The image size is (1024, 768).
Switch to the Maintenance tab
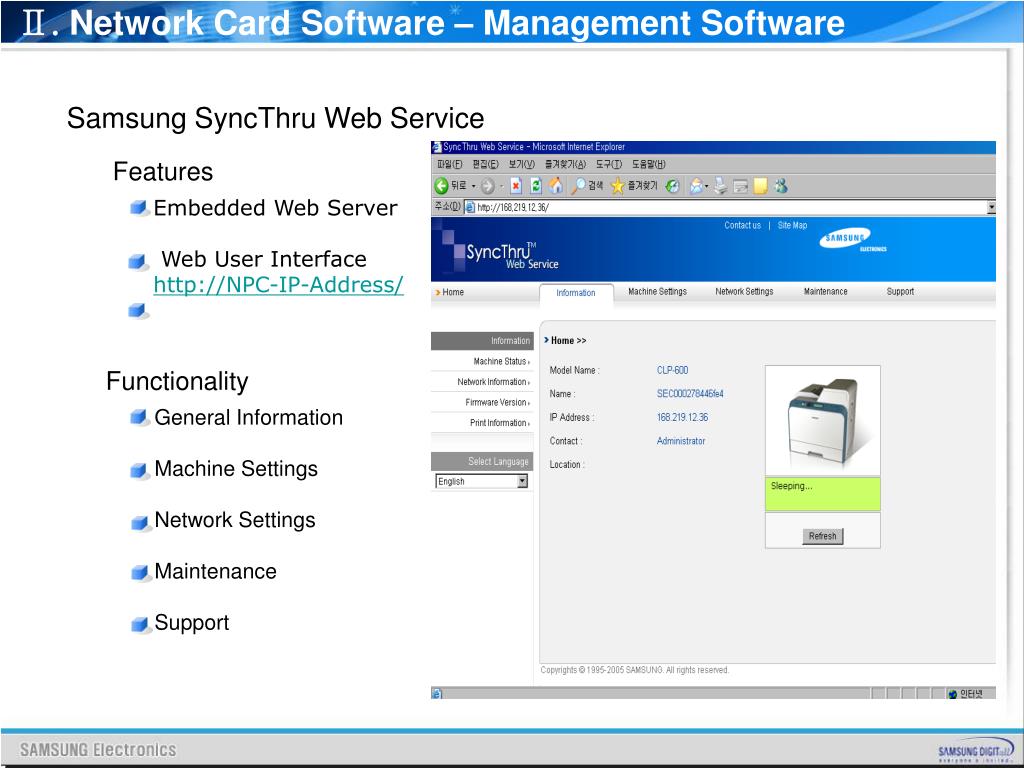click(x=825, y=292)
